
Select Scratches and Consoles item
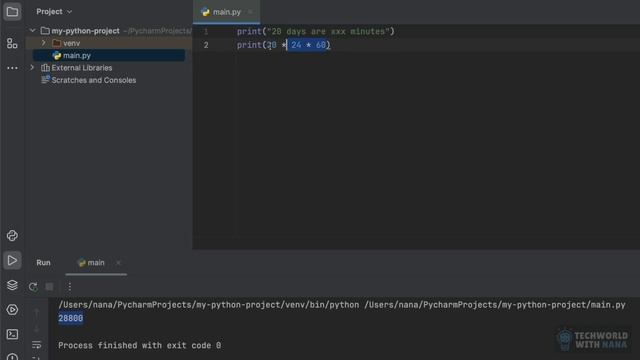click(x=93, y=80)
